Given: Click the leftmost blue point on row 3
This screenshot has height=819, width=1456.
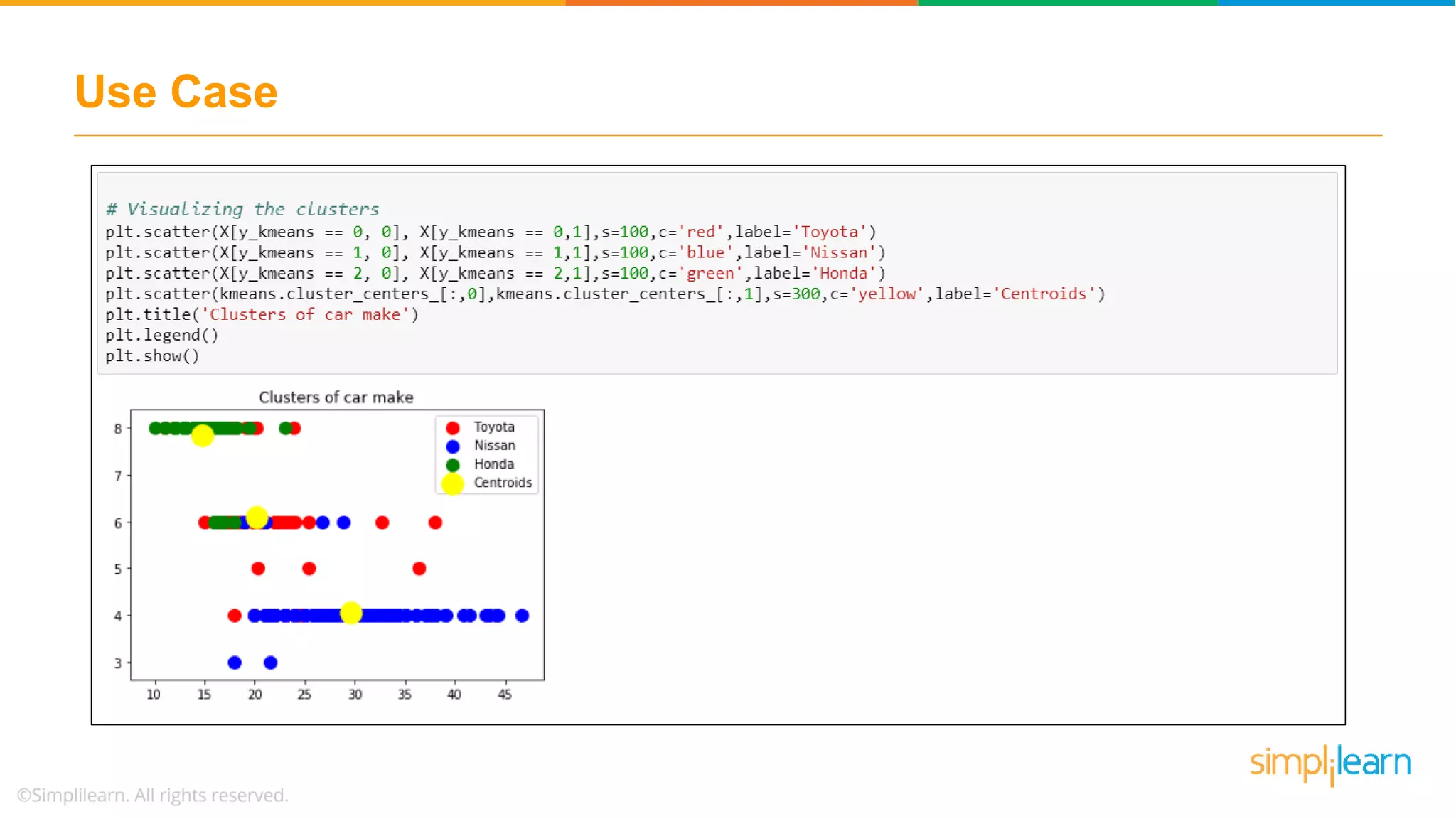Looking at the screenshot, I should [235, 663].
